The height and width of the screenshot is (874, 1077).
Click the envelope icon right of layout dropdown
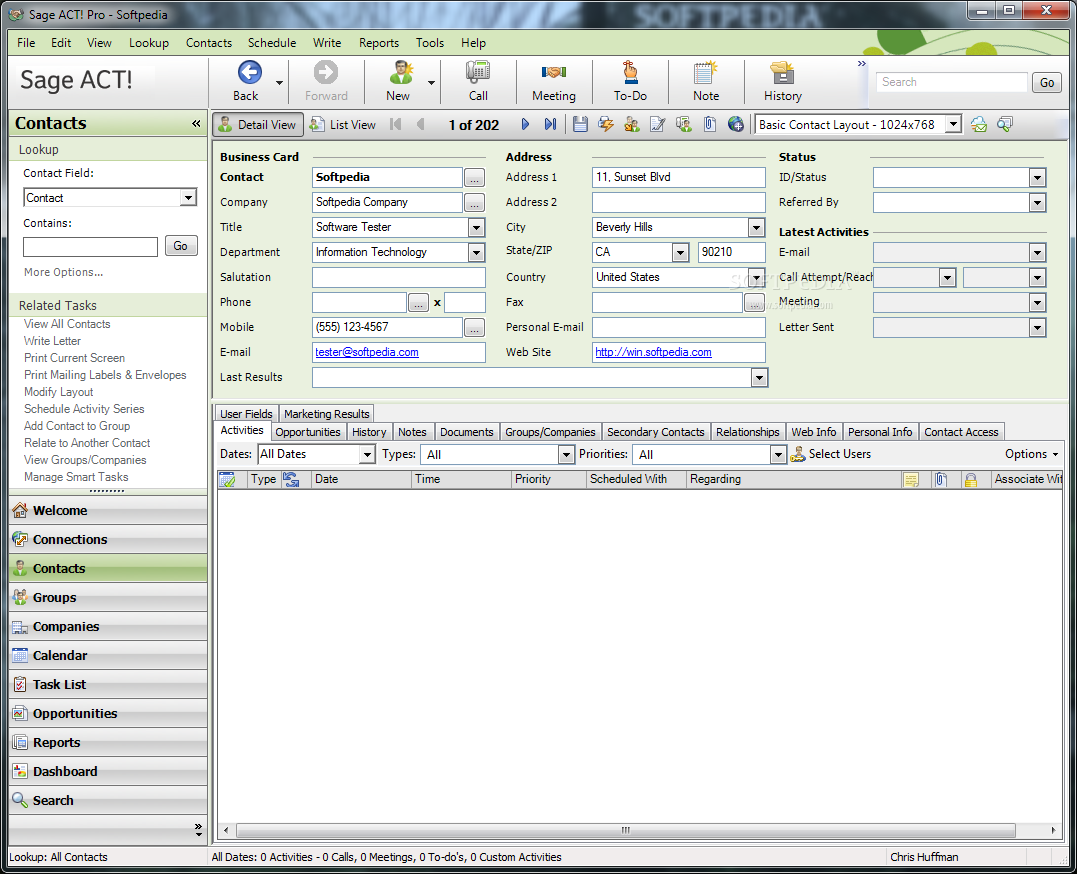[979, 124]
